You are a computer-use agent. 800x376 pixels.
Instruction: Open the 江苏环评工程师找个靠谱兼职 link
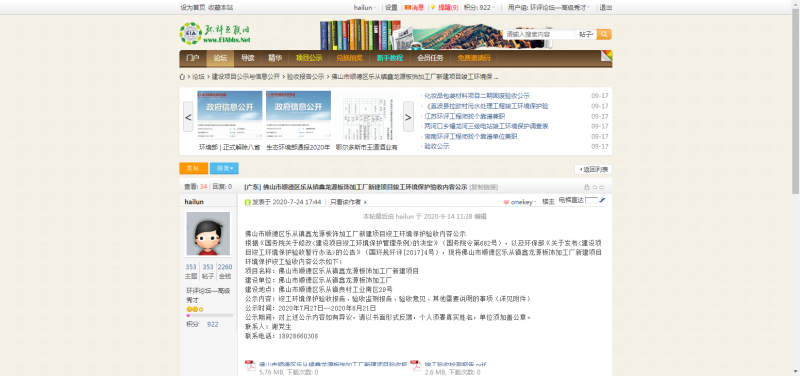tap(465, 116)
